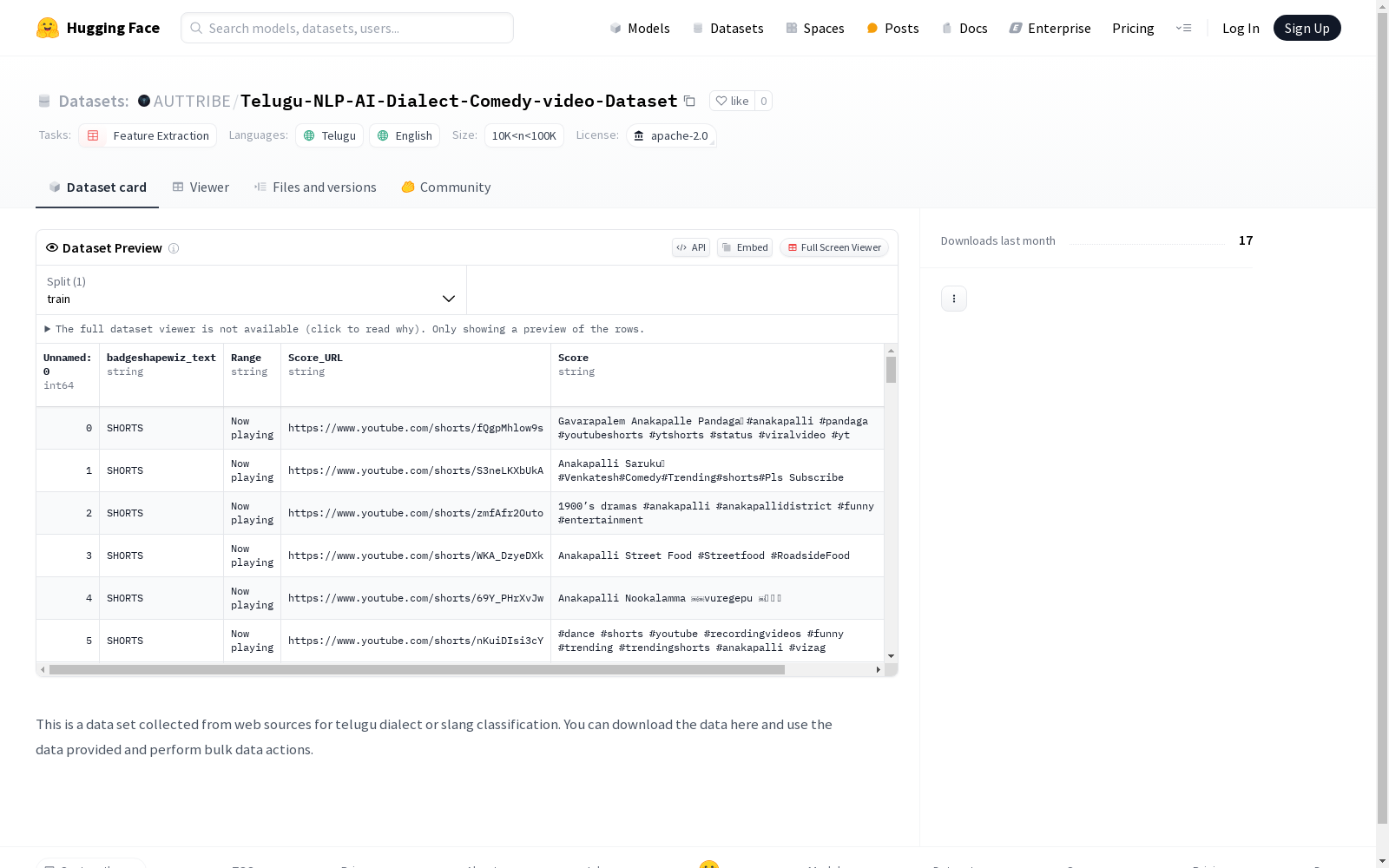Click the English language globe icon
Screen dimensions: 1389x868
(383, 135)
